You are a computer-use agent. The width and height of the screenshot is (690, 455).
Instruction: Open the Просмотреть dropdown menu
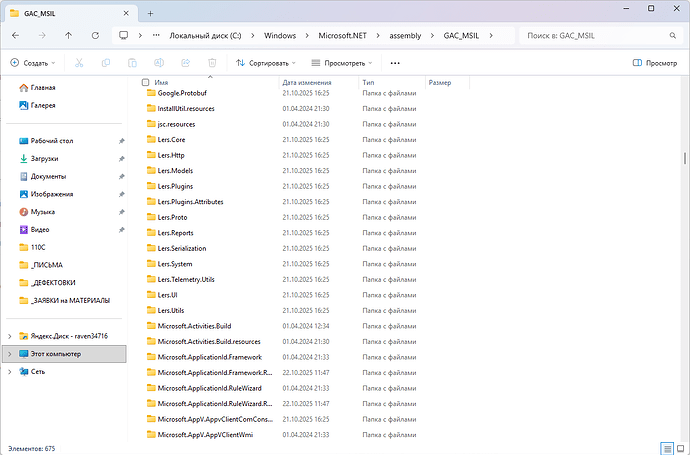[342, 62]
